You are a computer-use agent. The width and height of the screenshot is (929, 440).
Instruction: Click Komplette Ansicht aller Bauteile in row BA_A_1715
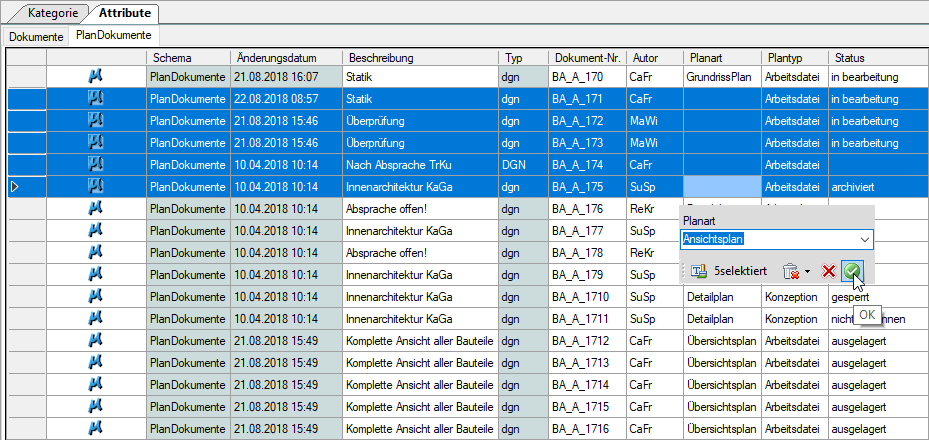421,406
